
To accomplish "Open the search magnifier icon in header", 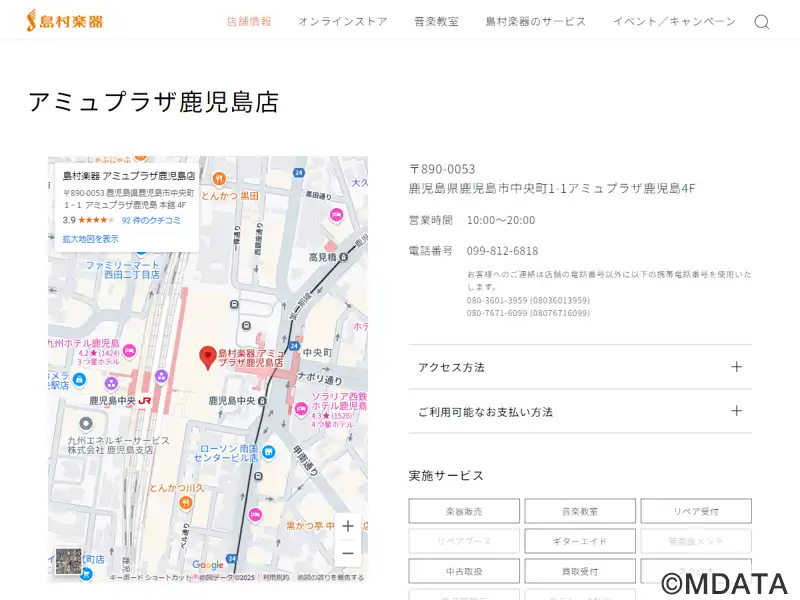I will click(762, 22).
